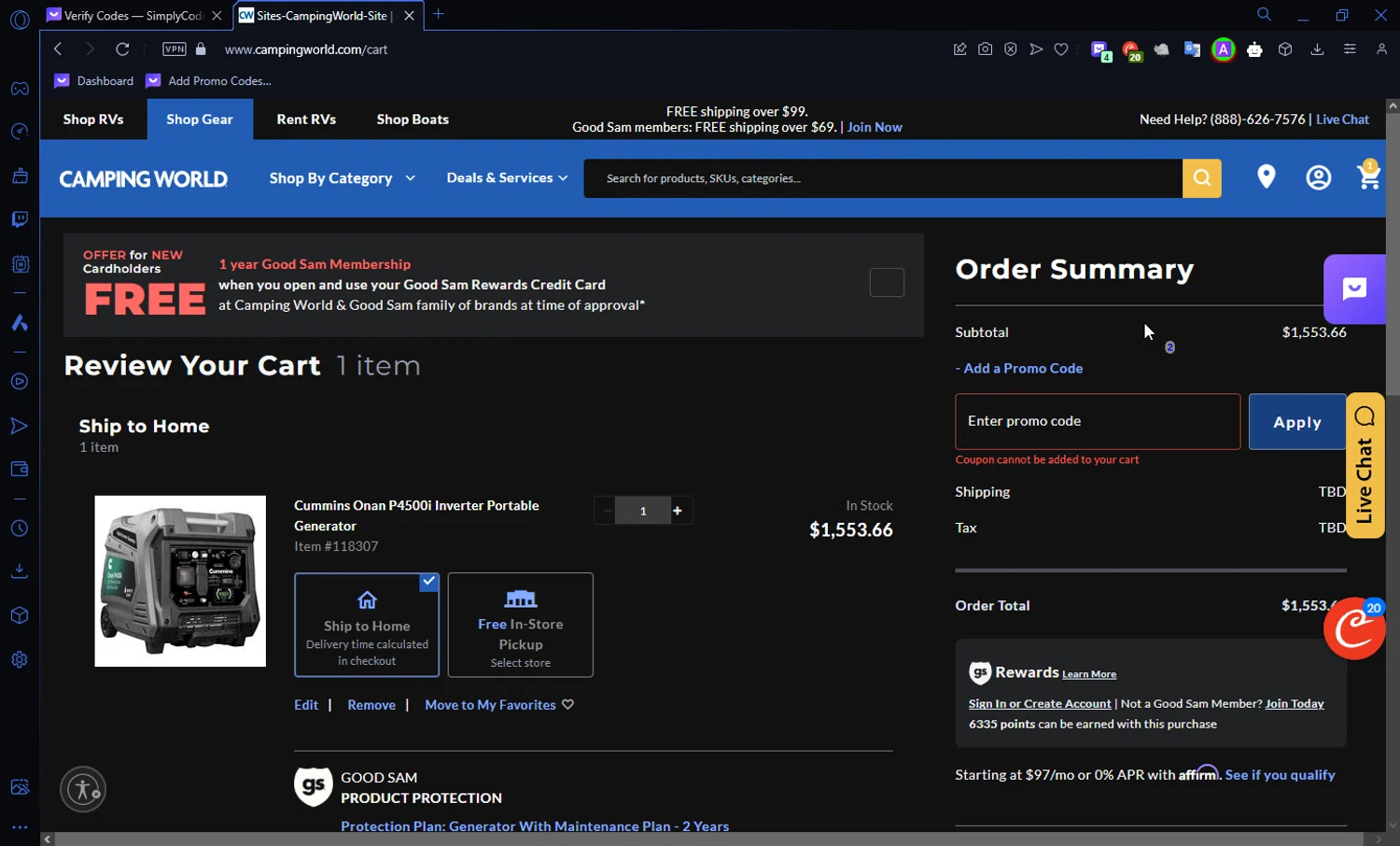Collapse the Add a Promo Code section
This screenshot has width=1400, height=846.
(1019, 369)
